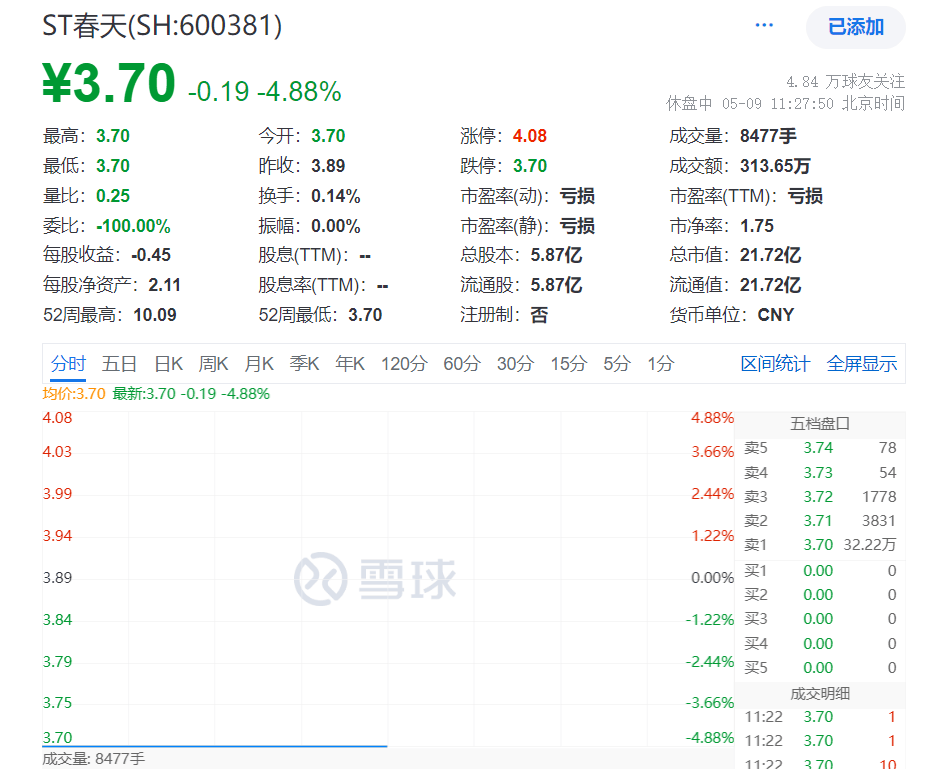
Task: Click the 换手 value 0.14%
Action: click(335, 196)
